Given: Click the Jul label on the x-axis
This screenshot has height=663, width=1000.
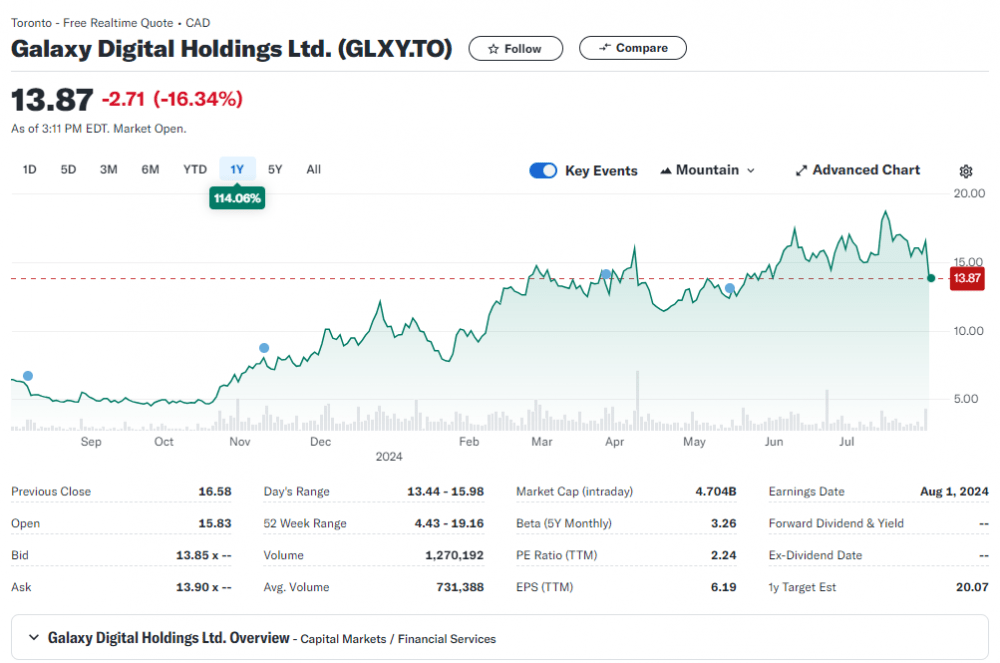Looking at the screenshot, I should click(x=846, y=442).
